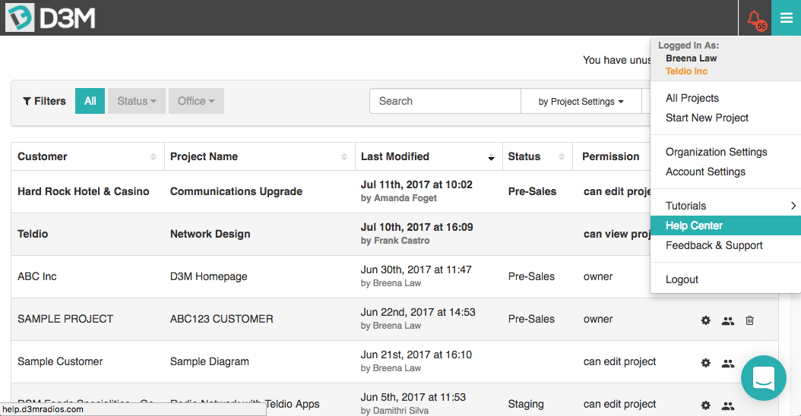
Task: Click the Jul 11th, 2017 at 10:02 date
Action: [416, 184]
